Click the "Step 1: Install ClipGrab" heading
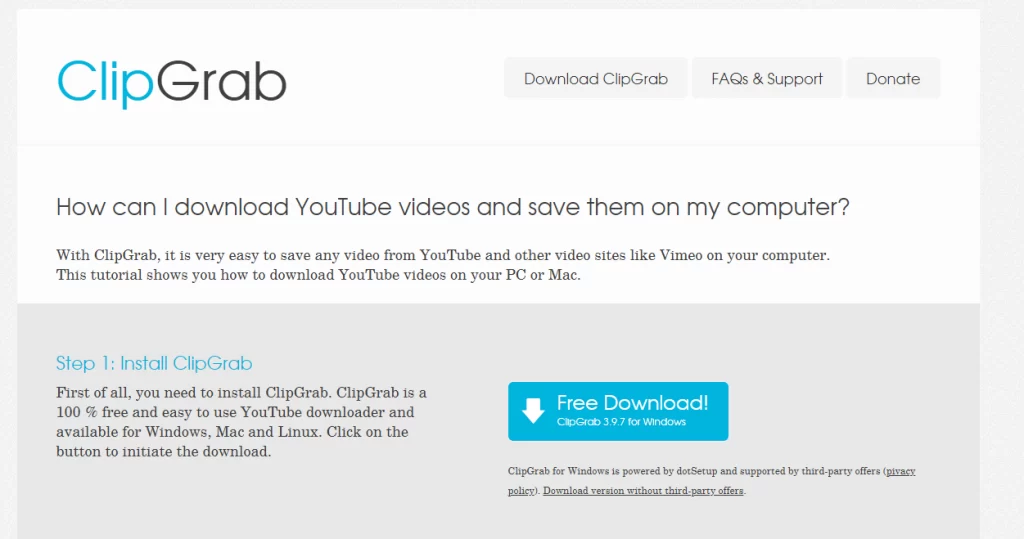The height and width of the screenshot is (539, 1024). [154, 363]
